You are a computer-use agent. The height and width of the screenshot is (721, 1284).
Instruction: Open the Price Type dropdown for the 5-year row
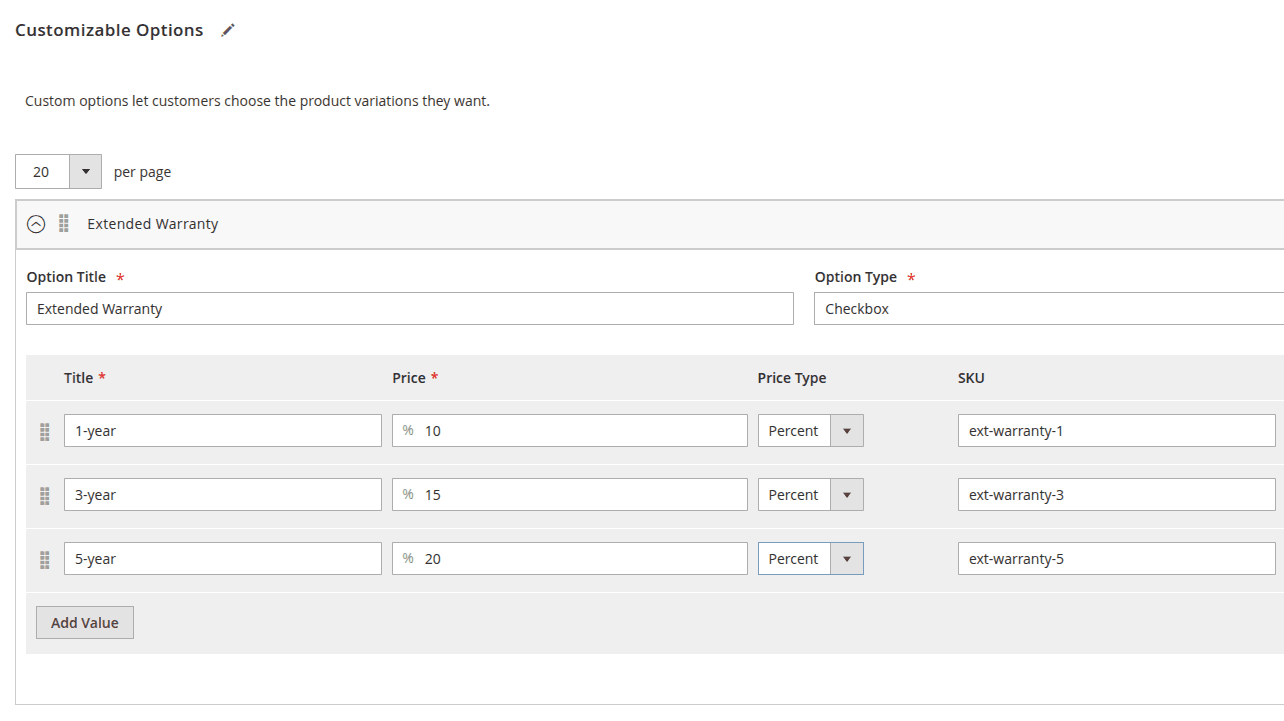(849, 558)
